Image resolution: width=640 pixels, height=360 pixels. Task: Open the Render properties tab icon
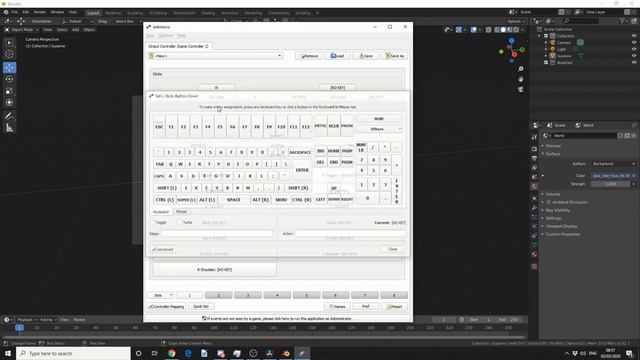click(x=534, y=149)
